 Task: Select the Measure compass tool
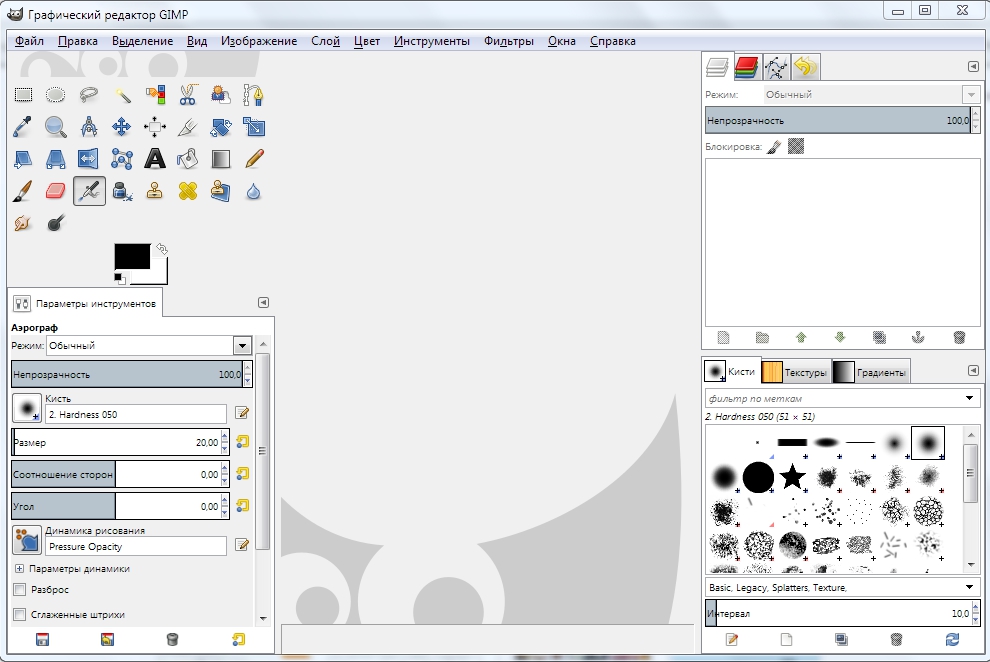coord(89,127)
